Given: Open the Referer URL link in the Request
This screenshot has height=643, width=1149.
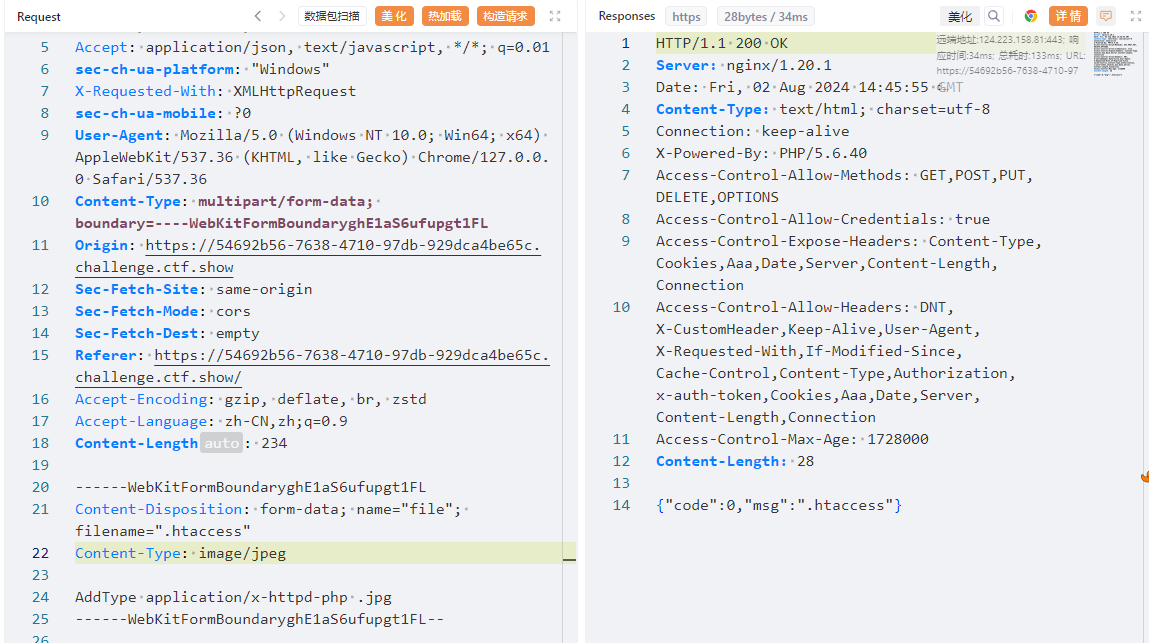Looking at the screenshot, I should (x=312, y=366).
